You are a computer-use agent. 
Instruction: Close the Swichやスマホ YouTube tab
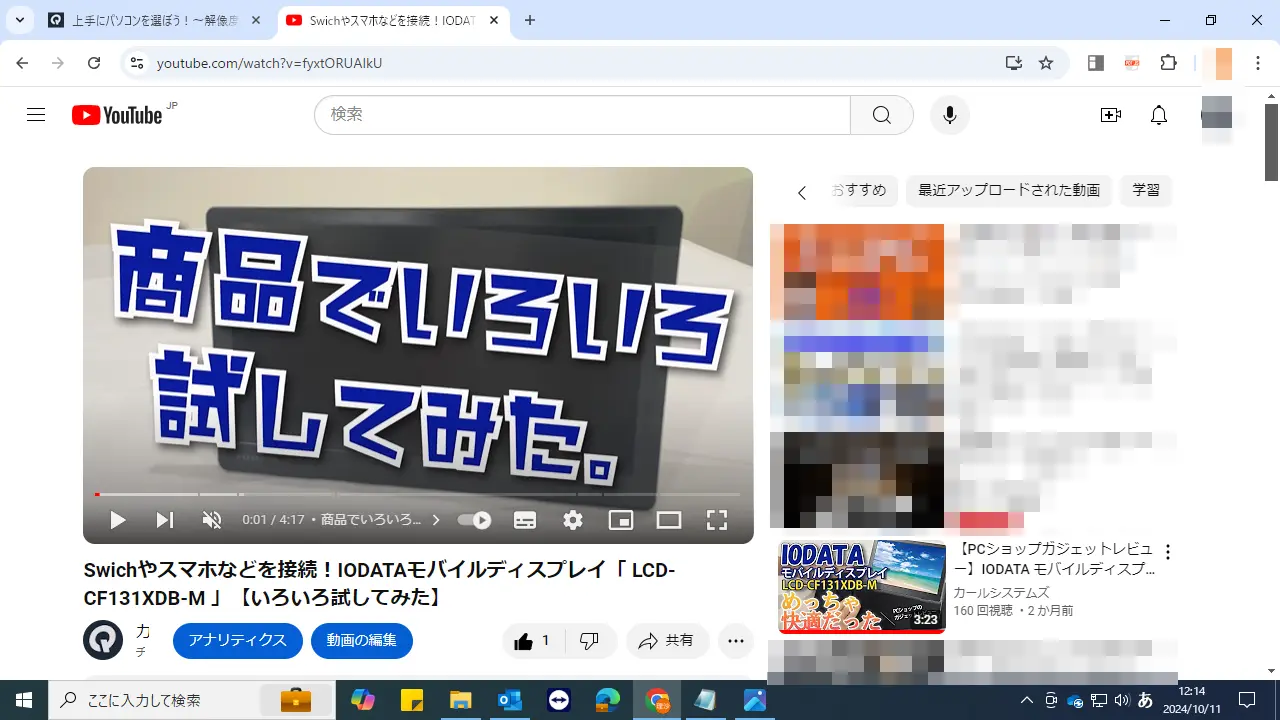[494, 20]
